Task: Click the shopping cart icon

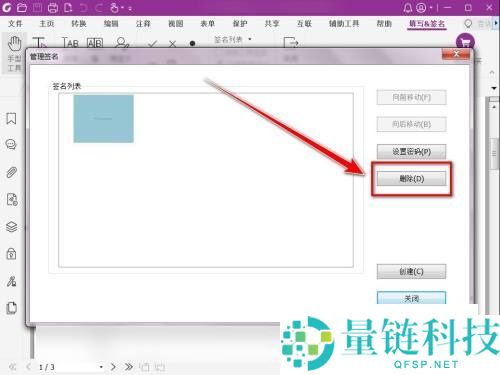Action: coord(465,42)
